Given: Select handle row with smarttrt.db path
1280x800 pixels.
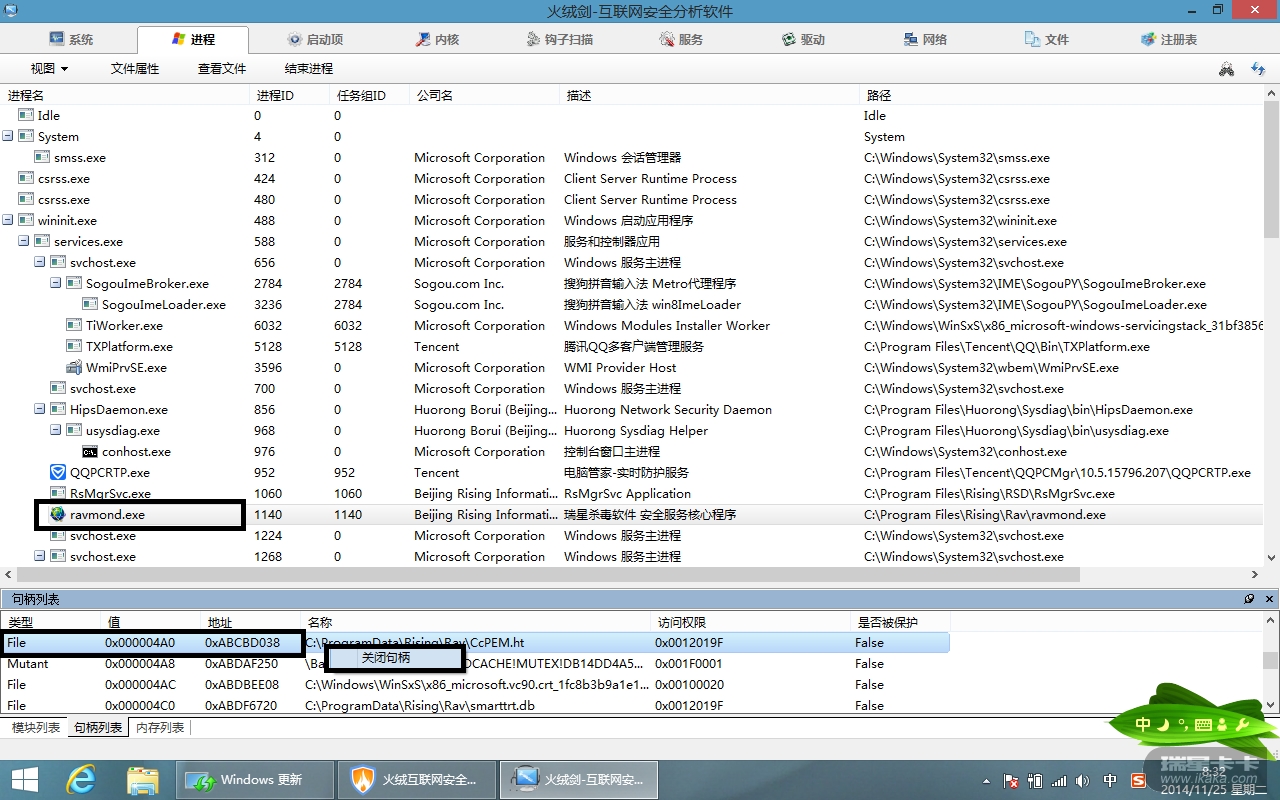Looking at the screenshot, I should pos(475,705).
